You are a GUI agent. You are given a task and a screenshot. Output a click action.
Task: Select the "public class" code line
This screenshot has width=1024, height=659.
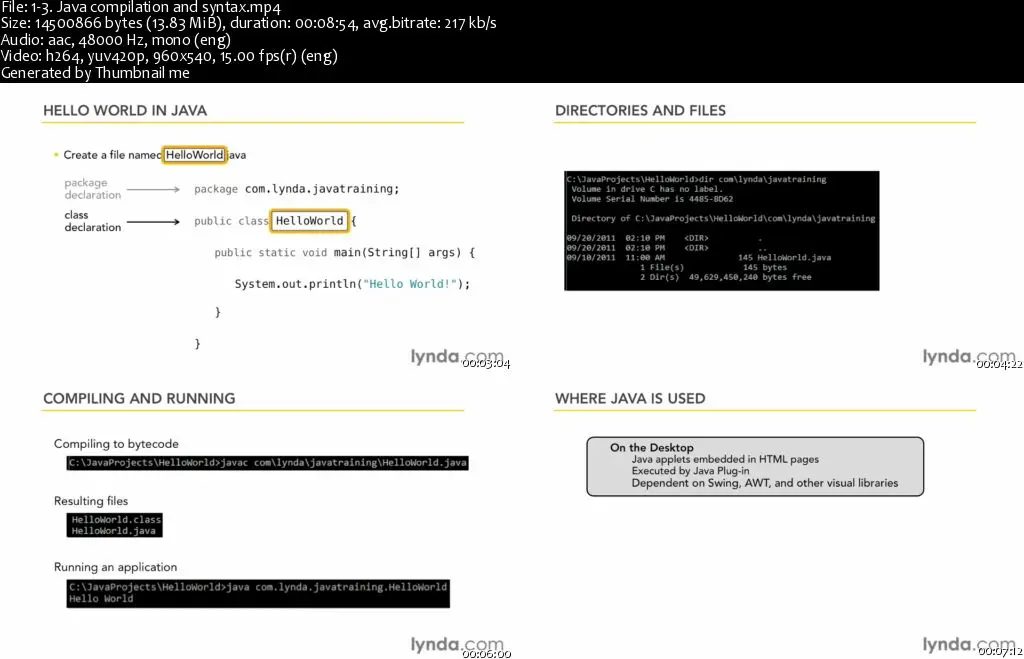tap(276, 221)
